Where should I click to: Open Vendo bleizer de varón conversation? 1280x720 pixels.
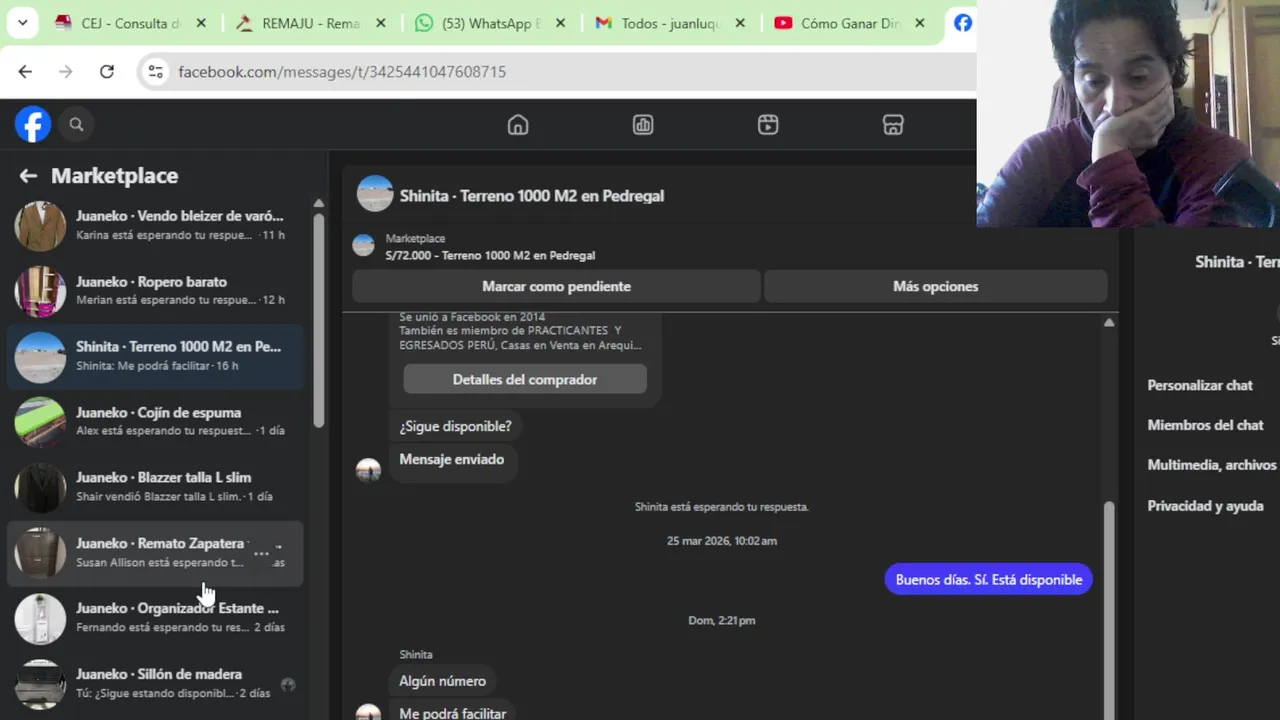pyautogui.click(x=155, y=225)
